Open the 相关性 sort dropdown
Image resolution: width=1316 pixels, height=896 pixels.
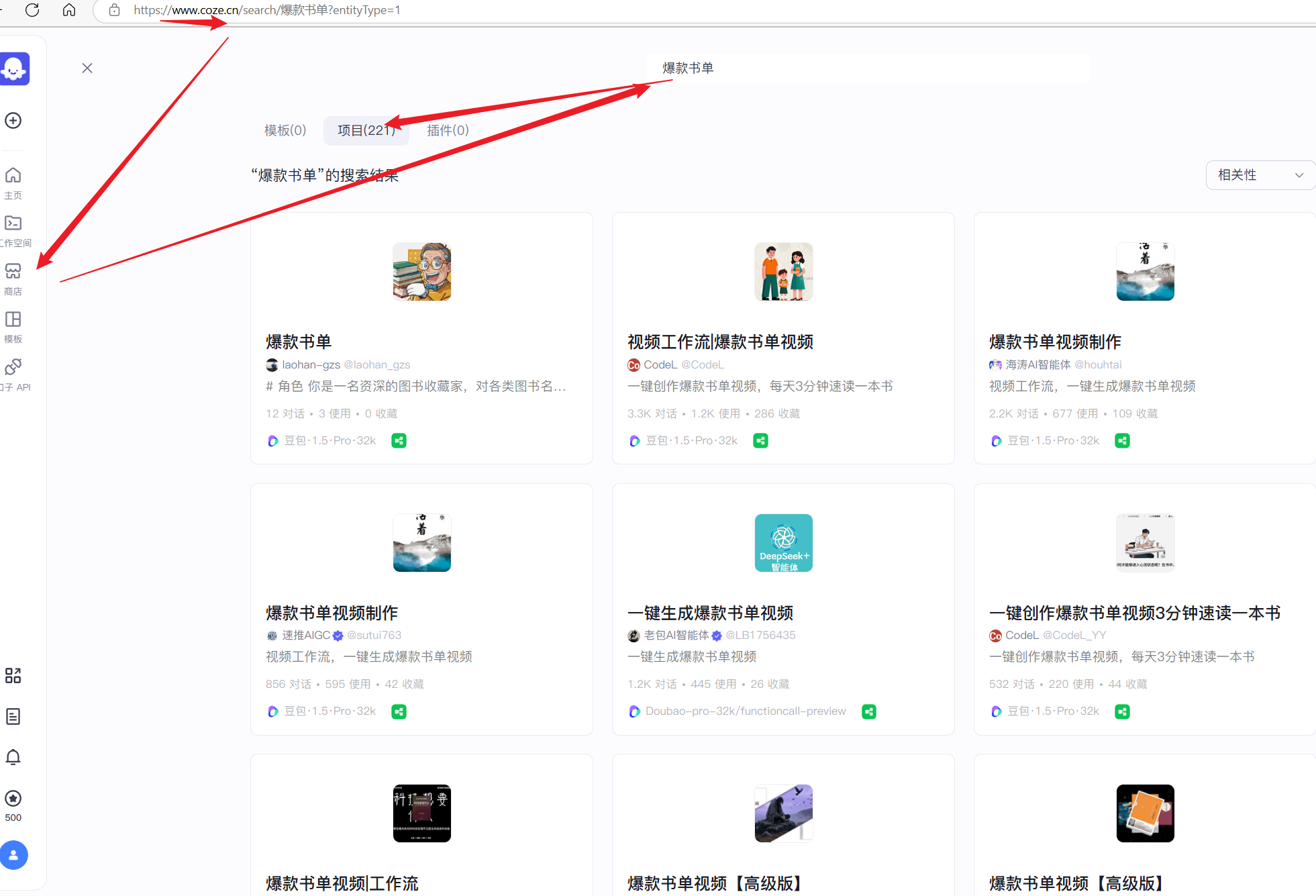(1260, 175)
